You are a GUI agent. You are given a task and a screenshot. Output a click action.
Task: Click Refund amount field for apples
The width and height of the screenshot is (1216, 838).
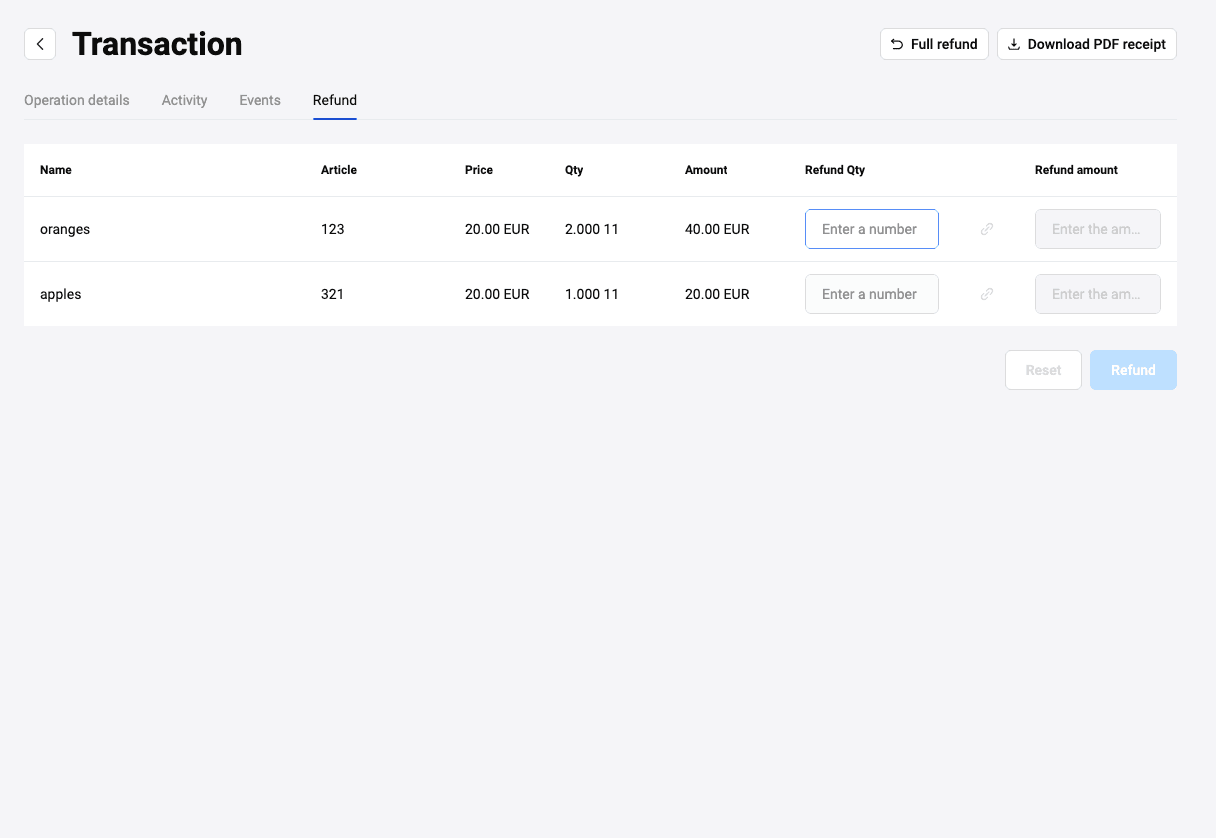tap(1098, 294)
